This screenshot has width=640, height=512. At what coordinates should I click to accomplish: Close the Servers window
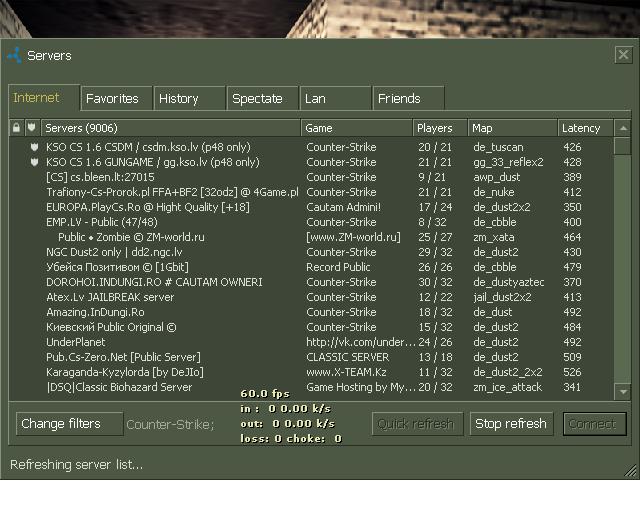[x=623, y=55]
